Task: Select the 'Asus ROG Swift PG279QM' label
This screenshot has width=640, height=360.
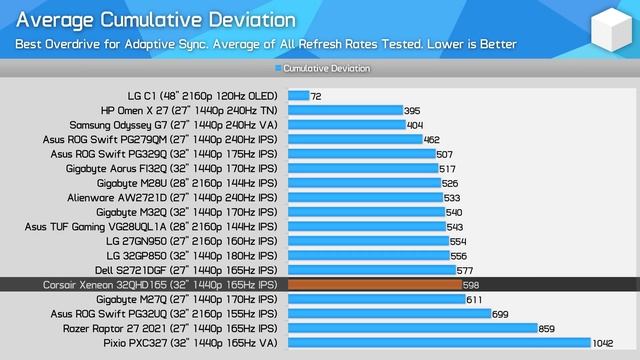Action: pyautogui.click(x=160, y=140)
